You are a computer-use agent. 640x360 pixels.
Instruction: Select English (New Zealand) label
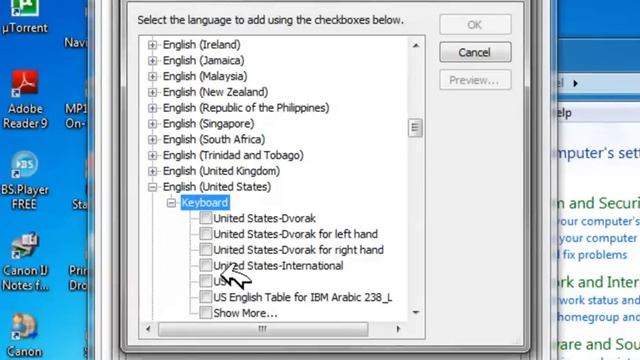tap(216, 92)
